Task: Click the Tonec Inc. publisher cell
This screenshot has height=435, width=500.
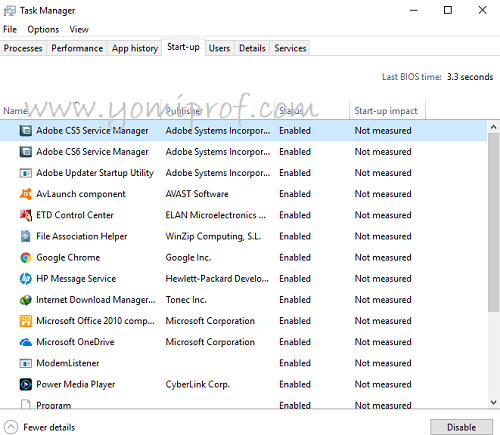Action: pyautogui.click(x=186, y=300)
